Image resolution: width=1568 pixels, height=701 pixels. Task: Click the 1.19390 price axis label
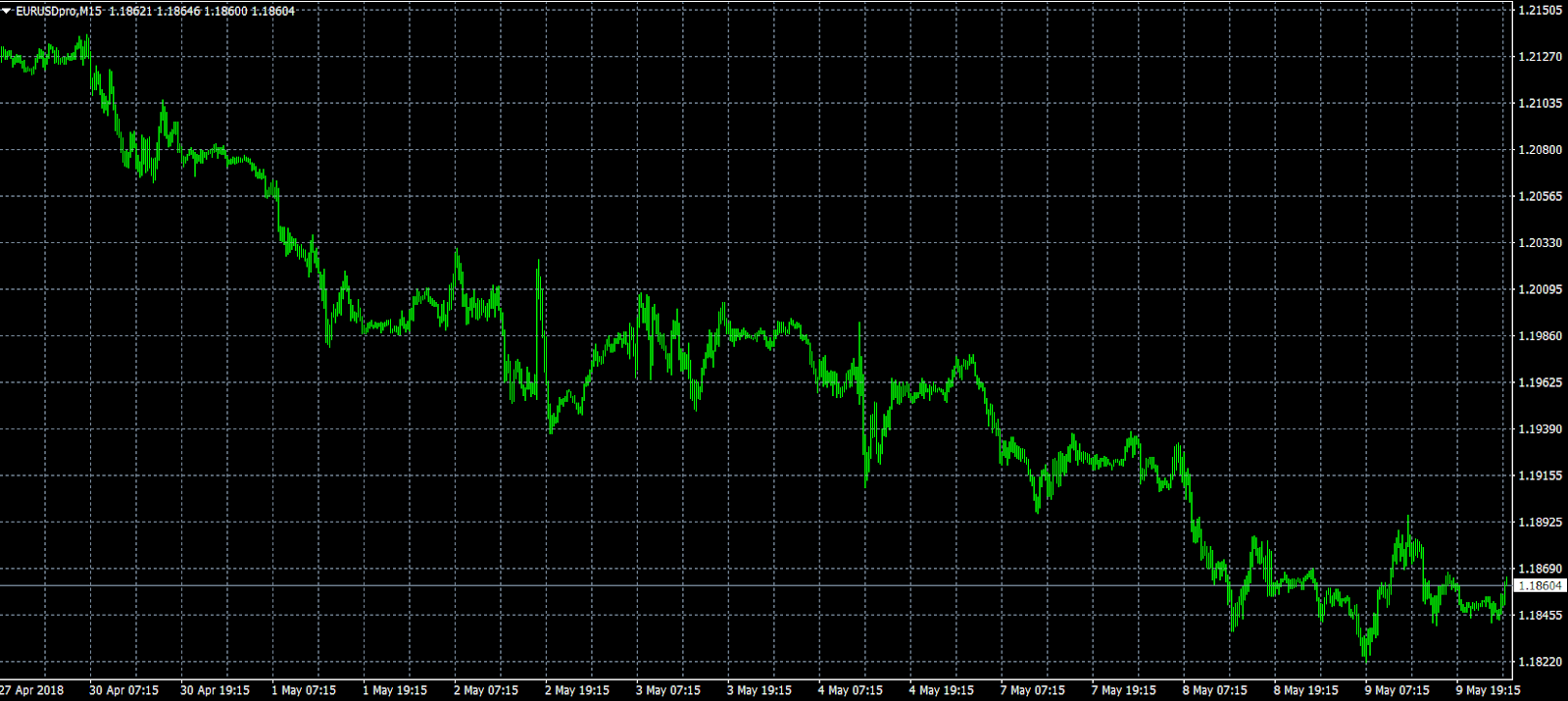click(x=1540, y=429)
